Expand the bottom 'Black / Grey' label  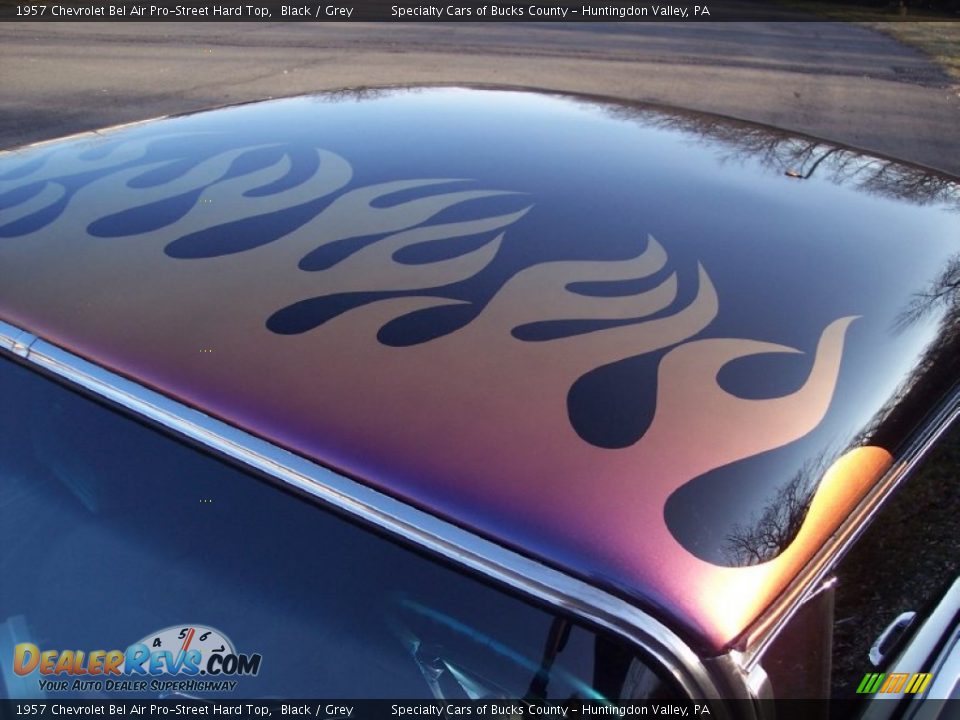316,708
